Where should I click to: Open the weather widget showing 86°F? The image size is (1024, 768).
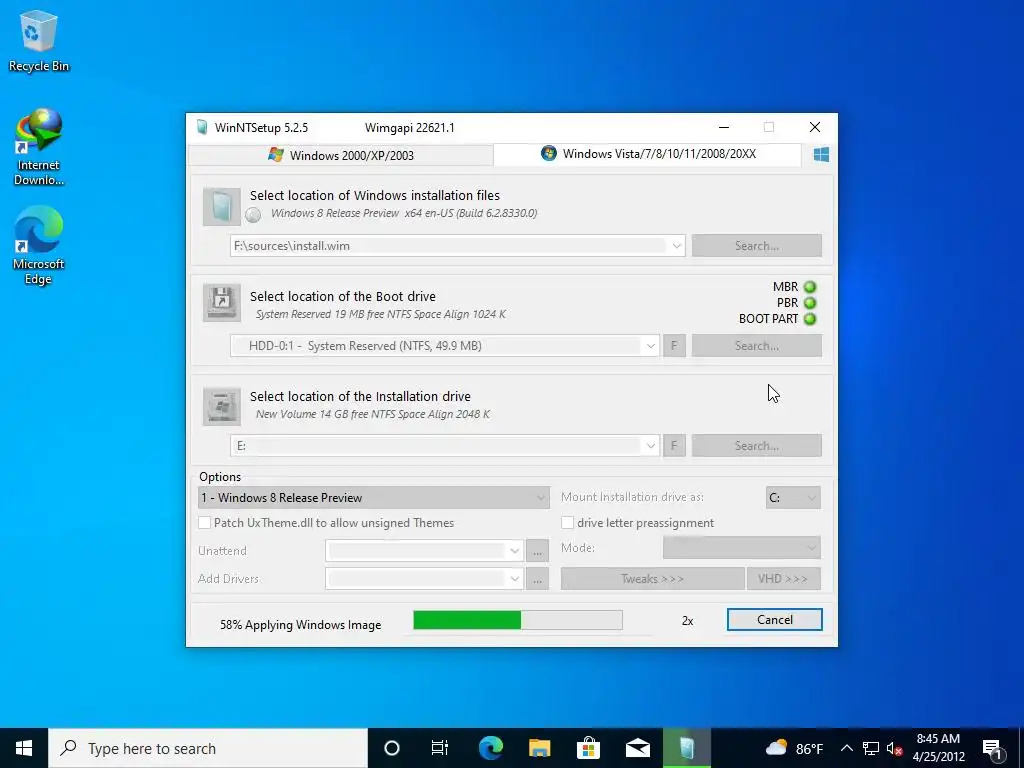point(793,748)
